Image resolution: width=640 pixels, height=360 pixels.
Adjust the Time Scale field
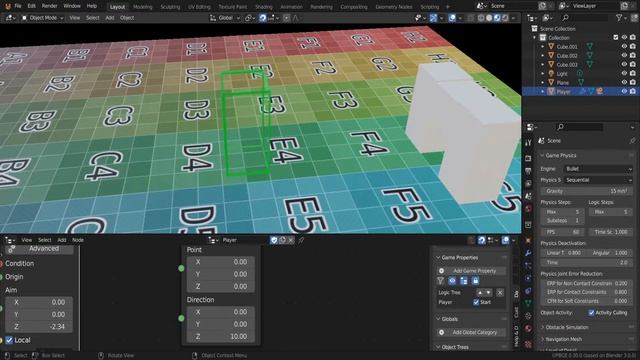click(611, 232)
